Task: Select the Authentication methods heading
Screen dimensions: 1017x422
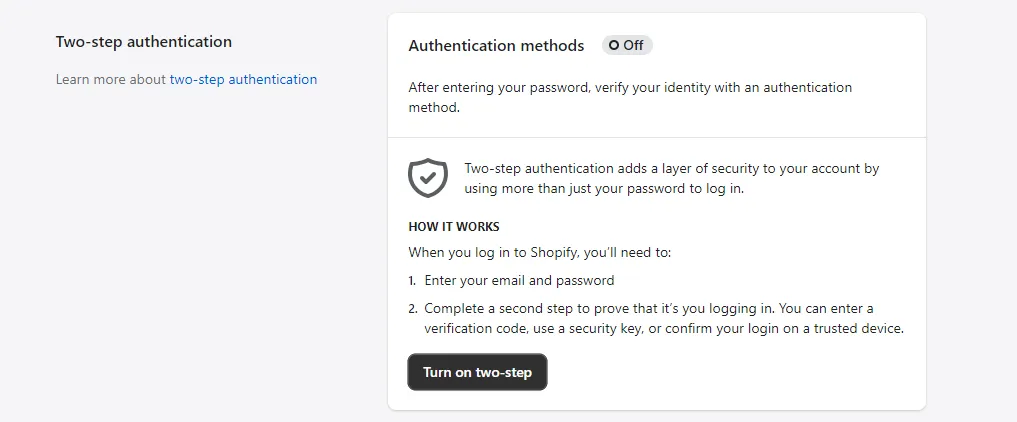Action: point(496,45)
